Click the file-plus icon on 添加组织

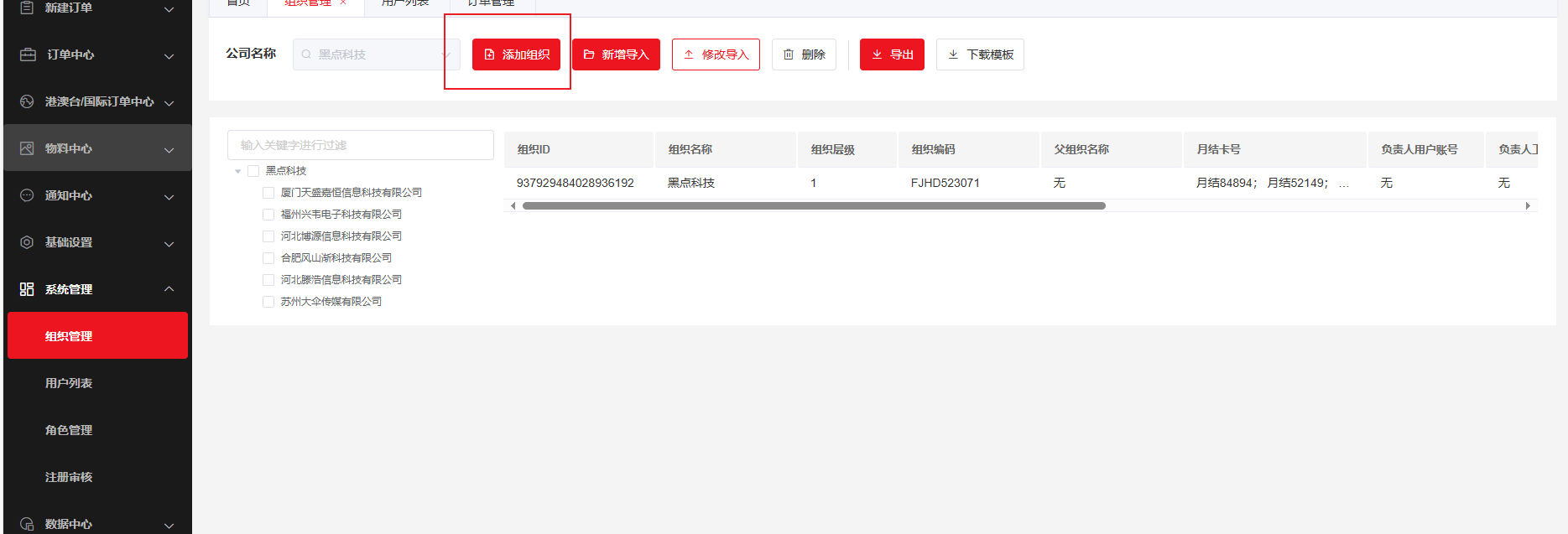[489, 54]
